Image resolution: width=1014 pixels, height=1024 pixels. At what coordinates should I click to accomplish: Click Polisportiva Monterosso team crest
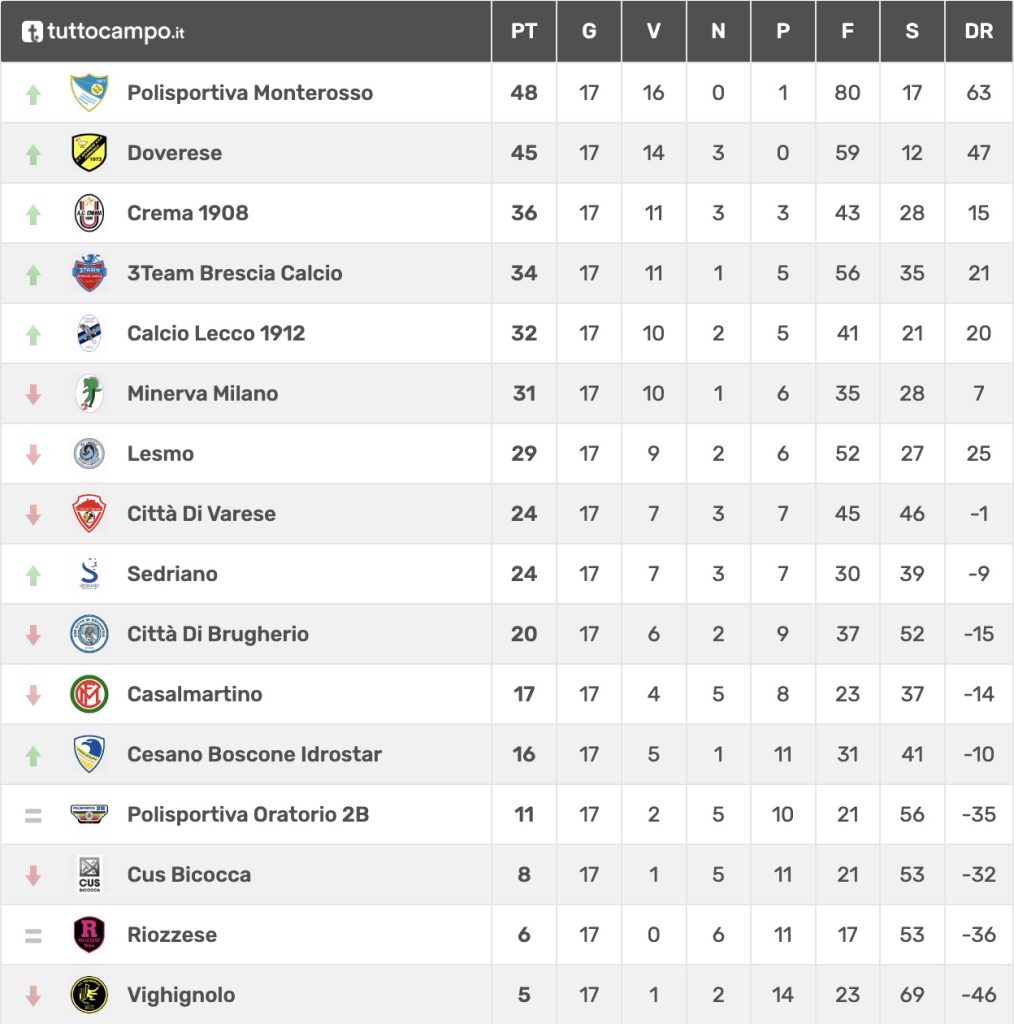(x=89, y=93)
